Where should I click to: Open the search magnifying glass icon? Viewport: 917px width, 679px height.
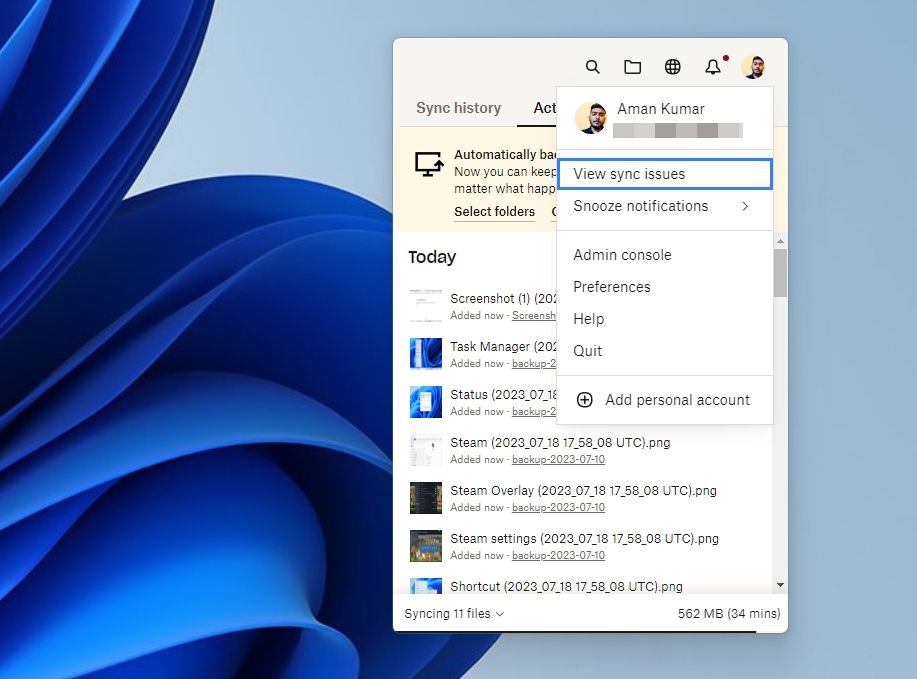coord(592,66)
